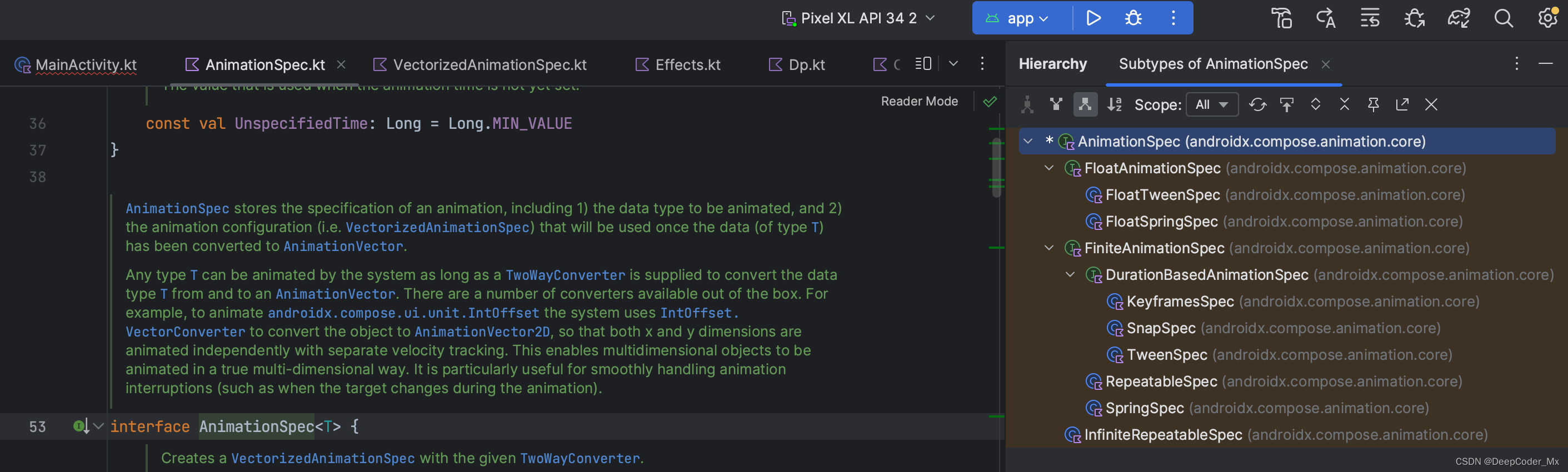The width and height of the screenshot is (1568, 472).
Task: Click the inspection green checkmark indicator
Action: [x=990, y=102]
